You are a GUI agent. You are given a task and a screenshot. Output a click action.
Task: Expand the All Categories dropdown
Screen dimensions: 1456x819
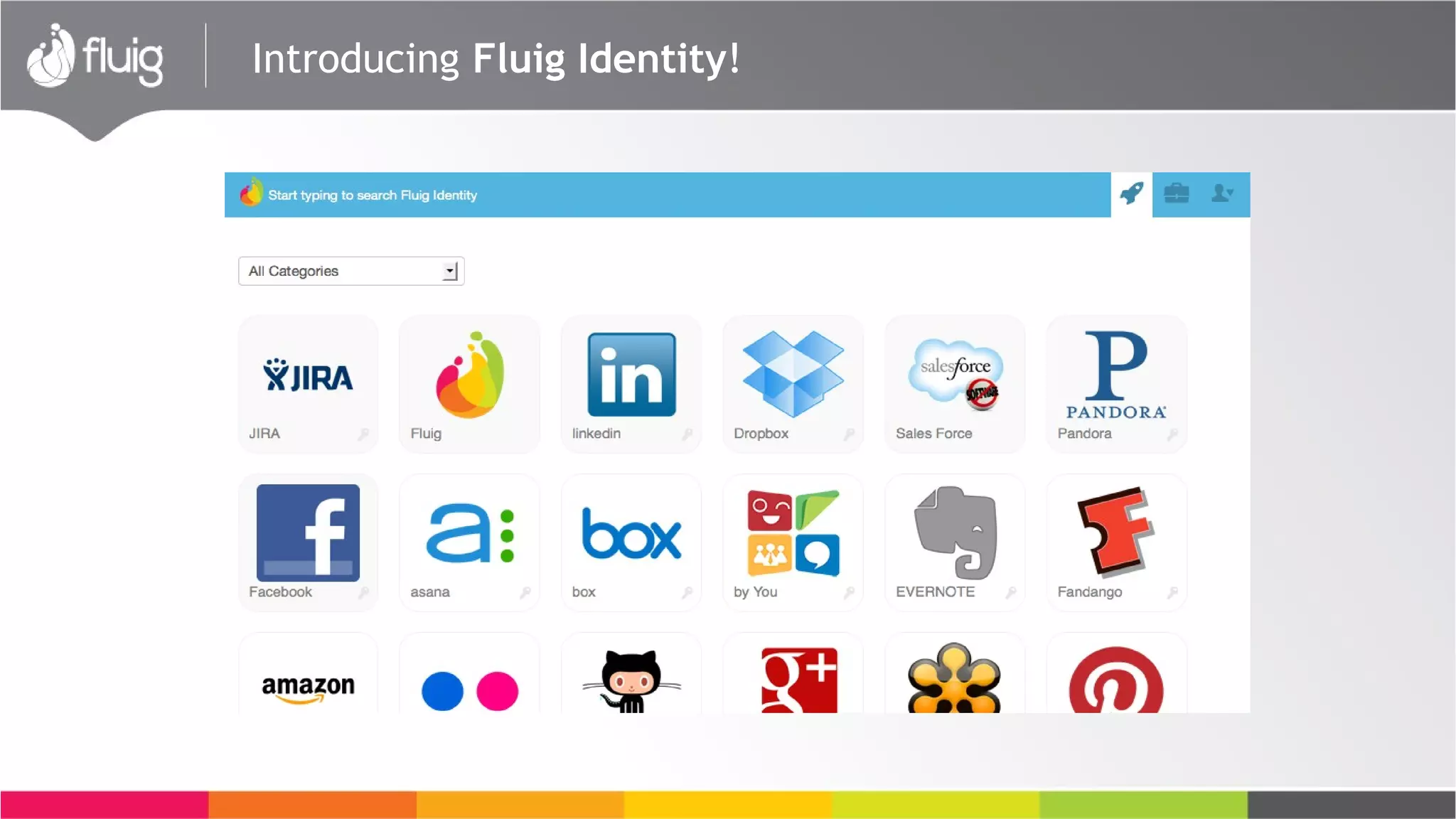tap(351, 271)
